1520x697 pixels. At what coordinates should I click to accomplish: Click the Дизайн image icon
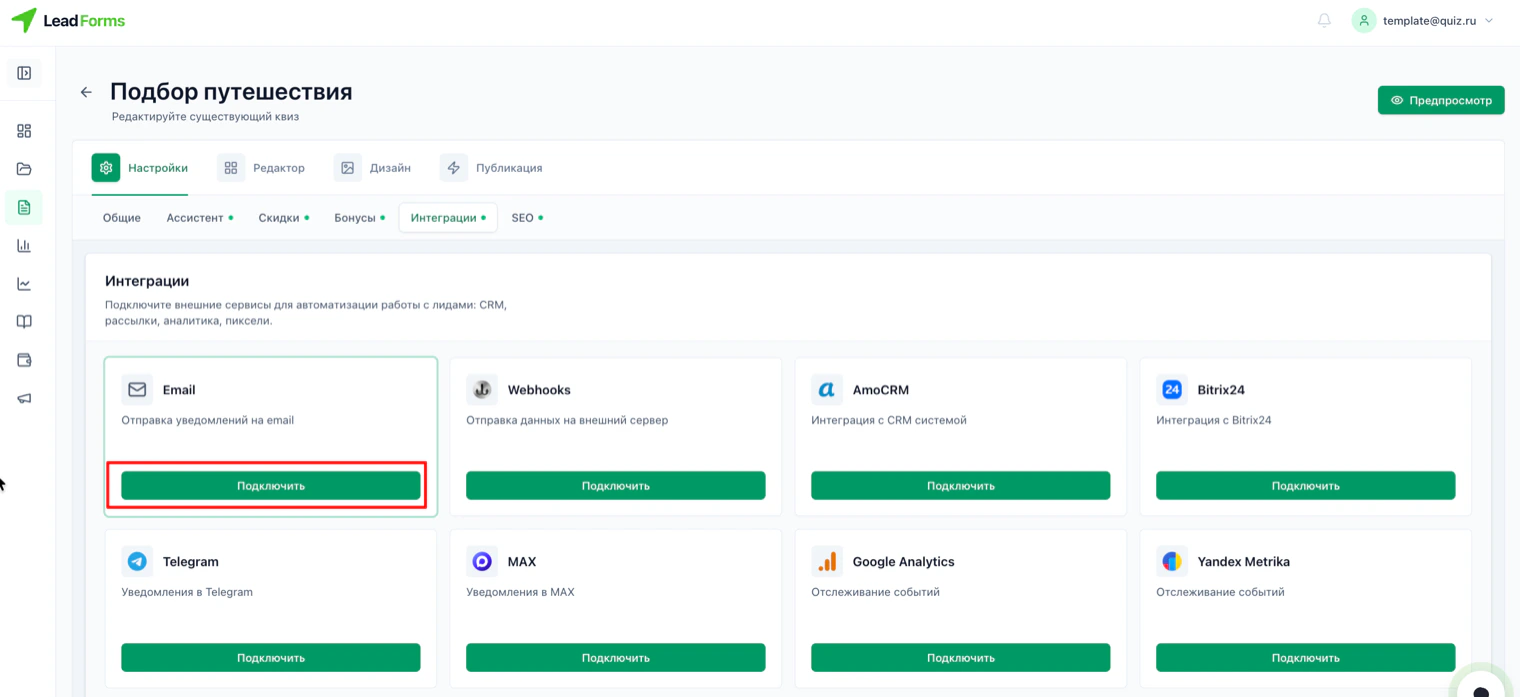pos(348,168)
